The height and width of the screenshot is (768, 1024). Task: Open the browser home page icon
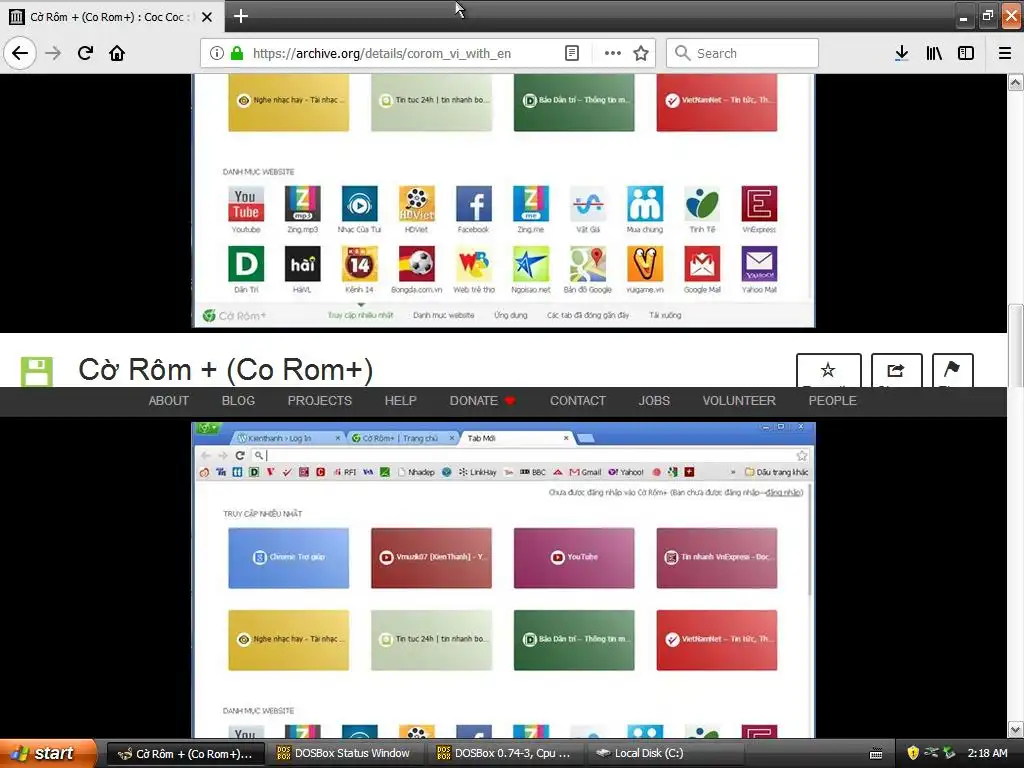click(x=117, y=53)
